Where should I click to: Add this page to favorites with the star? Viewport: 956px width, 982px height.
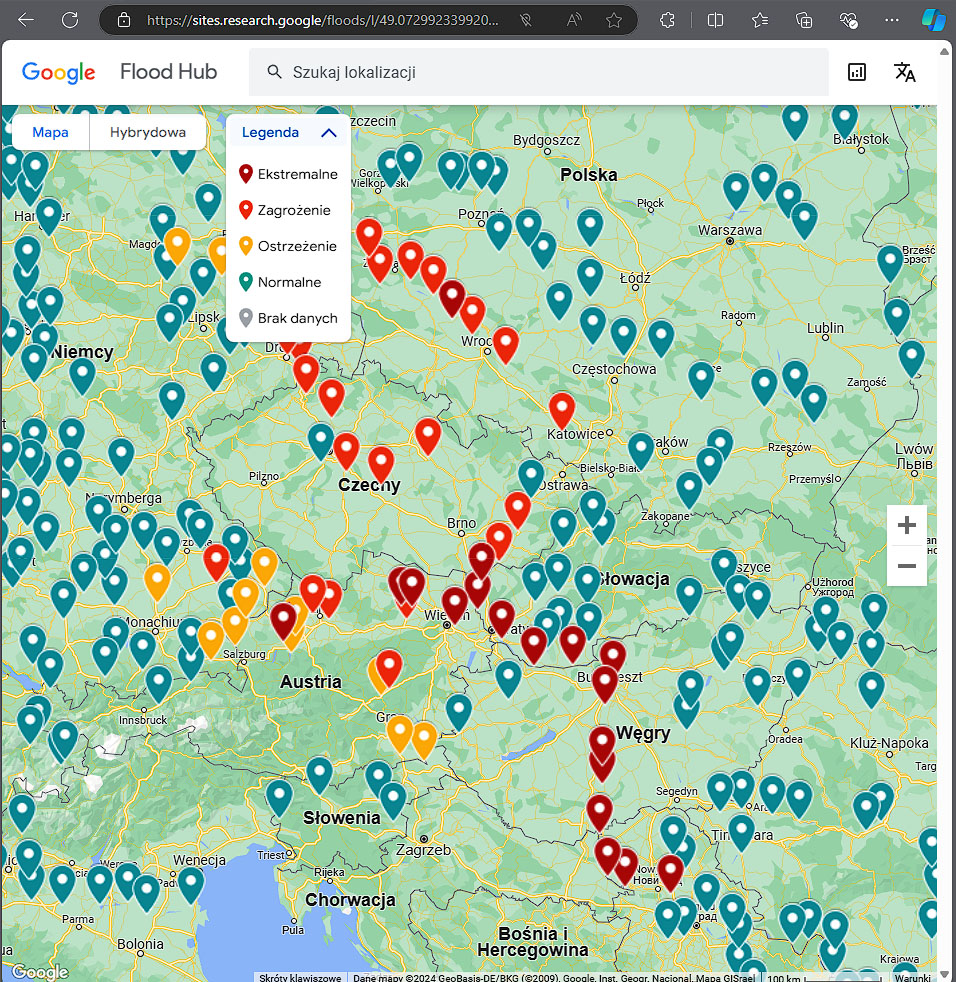[x=614, y=20]
